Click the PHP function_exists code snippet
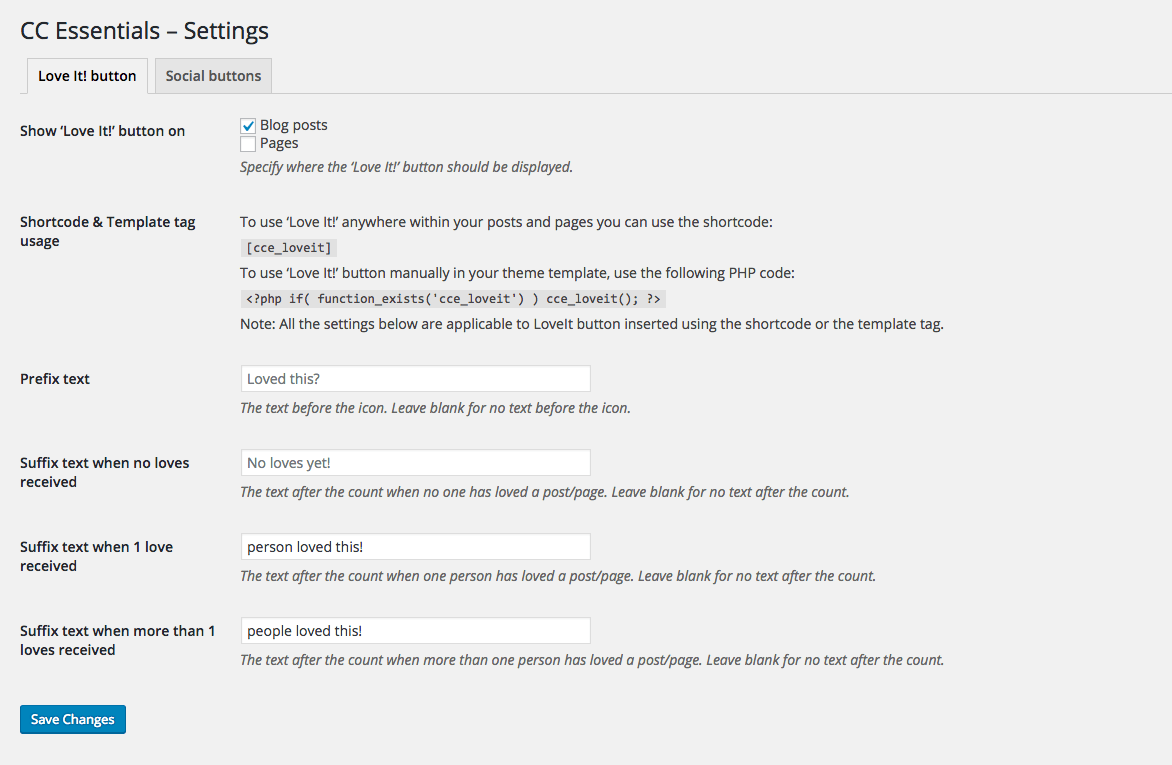 point(453,298)
